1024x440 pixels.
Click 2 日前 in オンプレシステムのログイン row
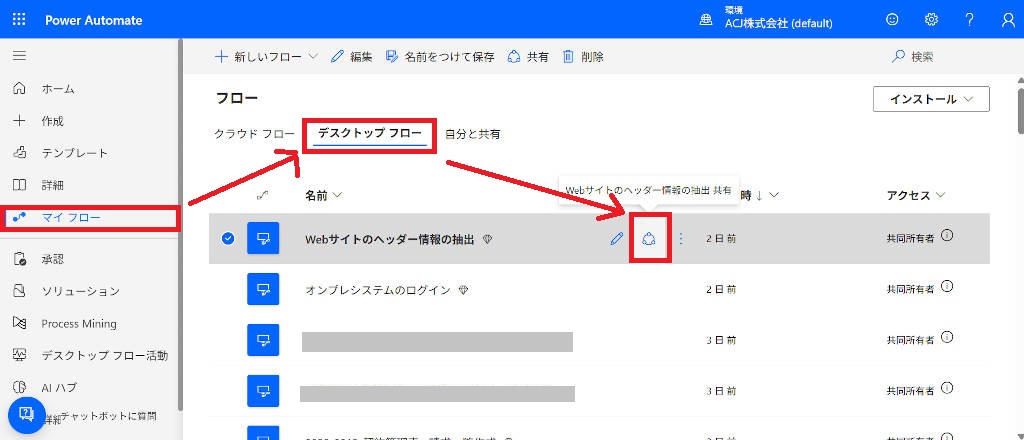tap(721, 289)
